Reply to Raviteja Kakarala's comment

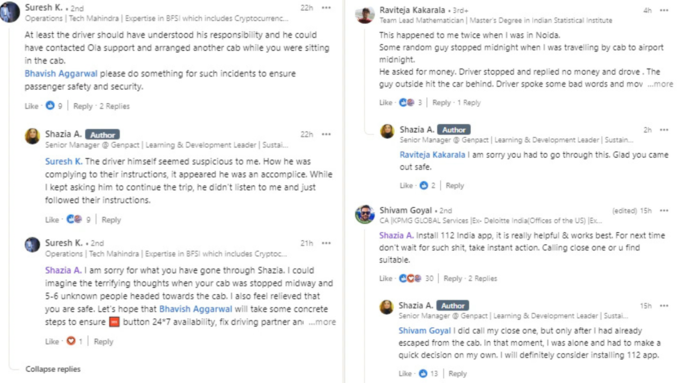pos(441,103)
